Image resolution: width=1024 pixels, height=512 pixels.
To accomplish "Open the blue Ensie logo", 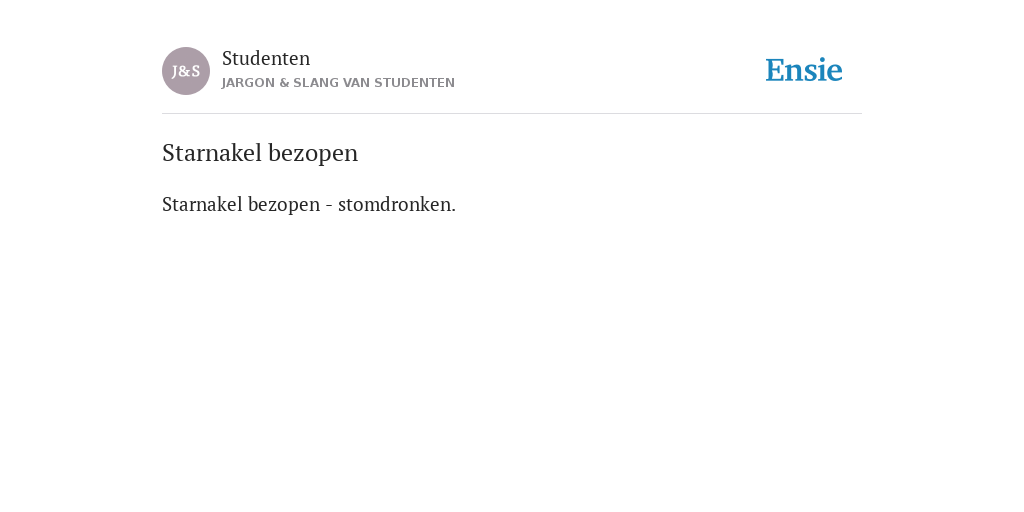I will (804, 70).
